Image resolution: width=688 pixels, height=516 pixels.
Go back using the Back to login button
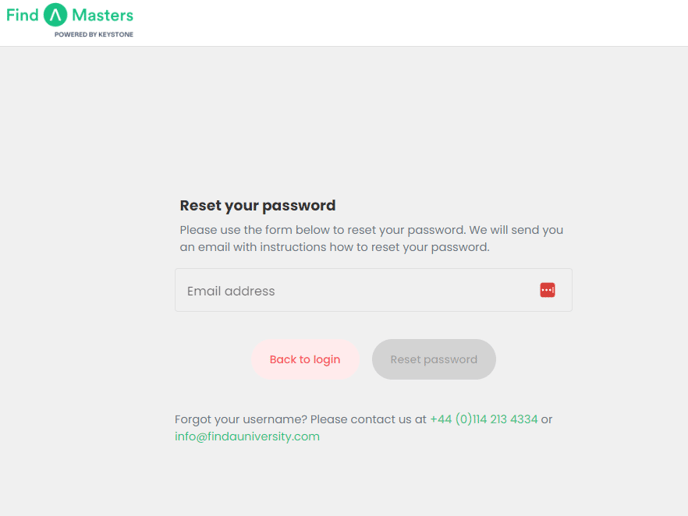305,359
